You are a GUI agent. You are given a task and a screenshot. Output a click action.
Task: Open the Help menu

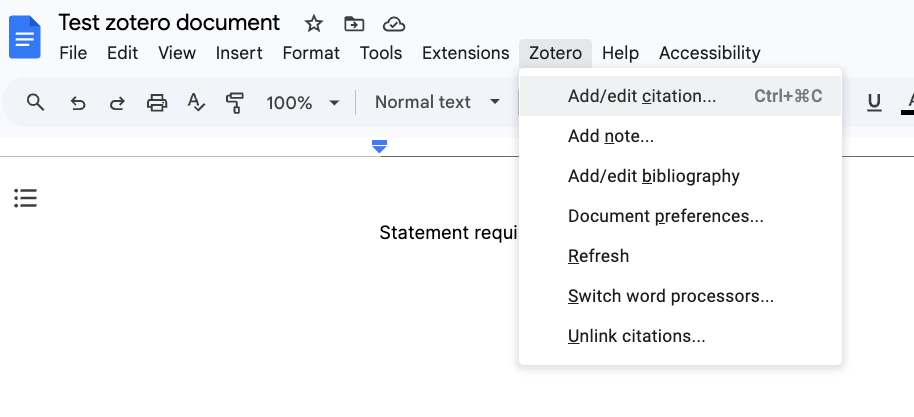pyautogui.click(x=620, y=53)
